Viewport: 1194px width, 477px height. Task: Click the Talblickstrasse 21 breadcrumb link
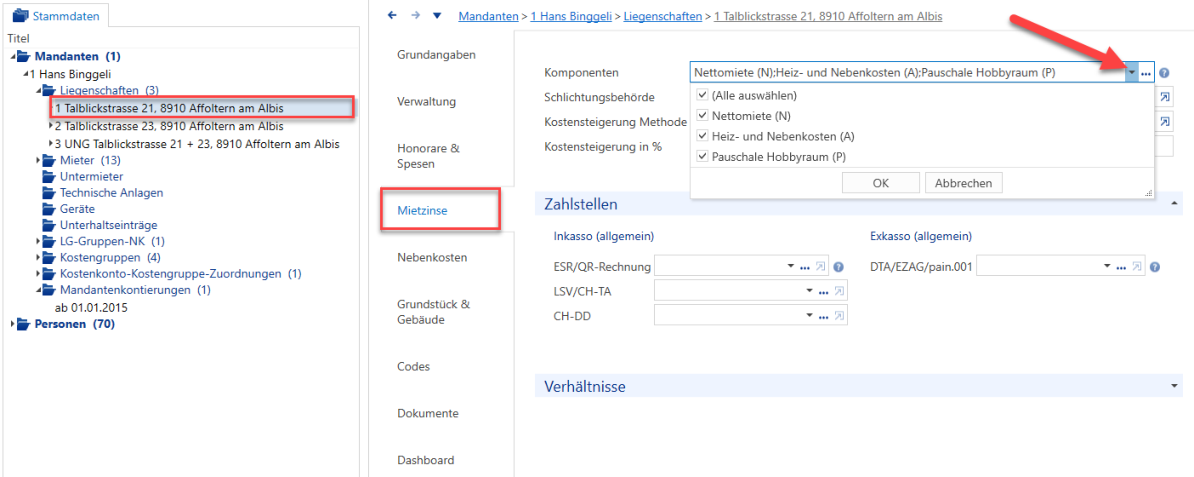(828, 15)
